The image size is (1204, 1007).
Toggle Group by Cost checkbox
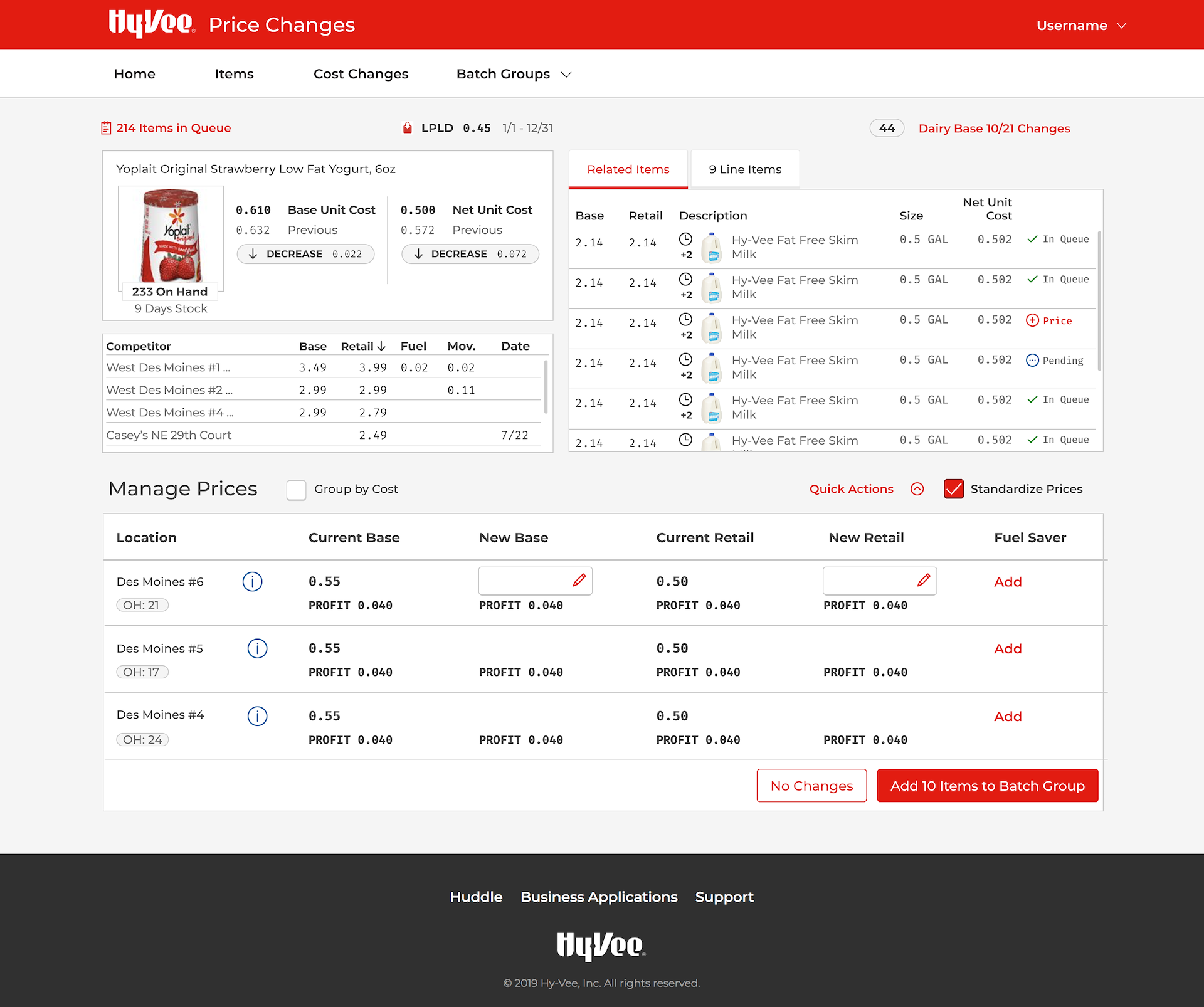pyautogui.click(x=296, y=490)
